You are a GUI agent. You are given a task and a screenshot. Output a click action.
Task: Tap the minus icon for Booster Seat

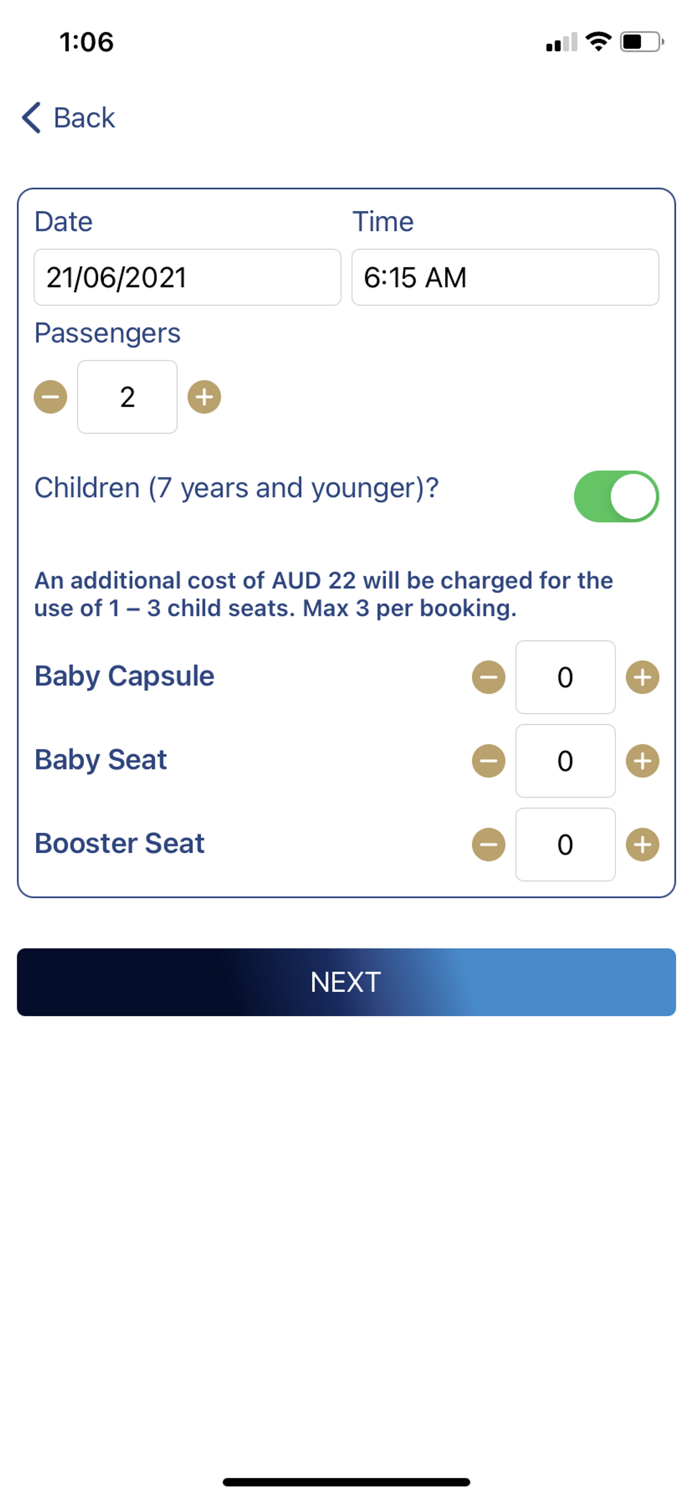coord(489,844)
